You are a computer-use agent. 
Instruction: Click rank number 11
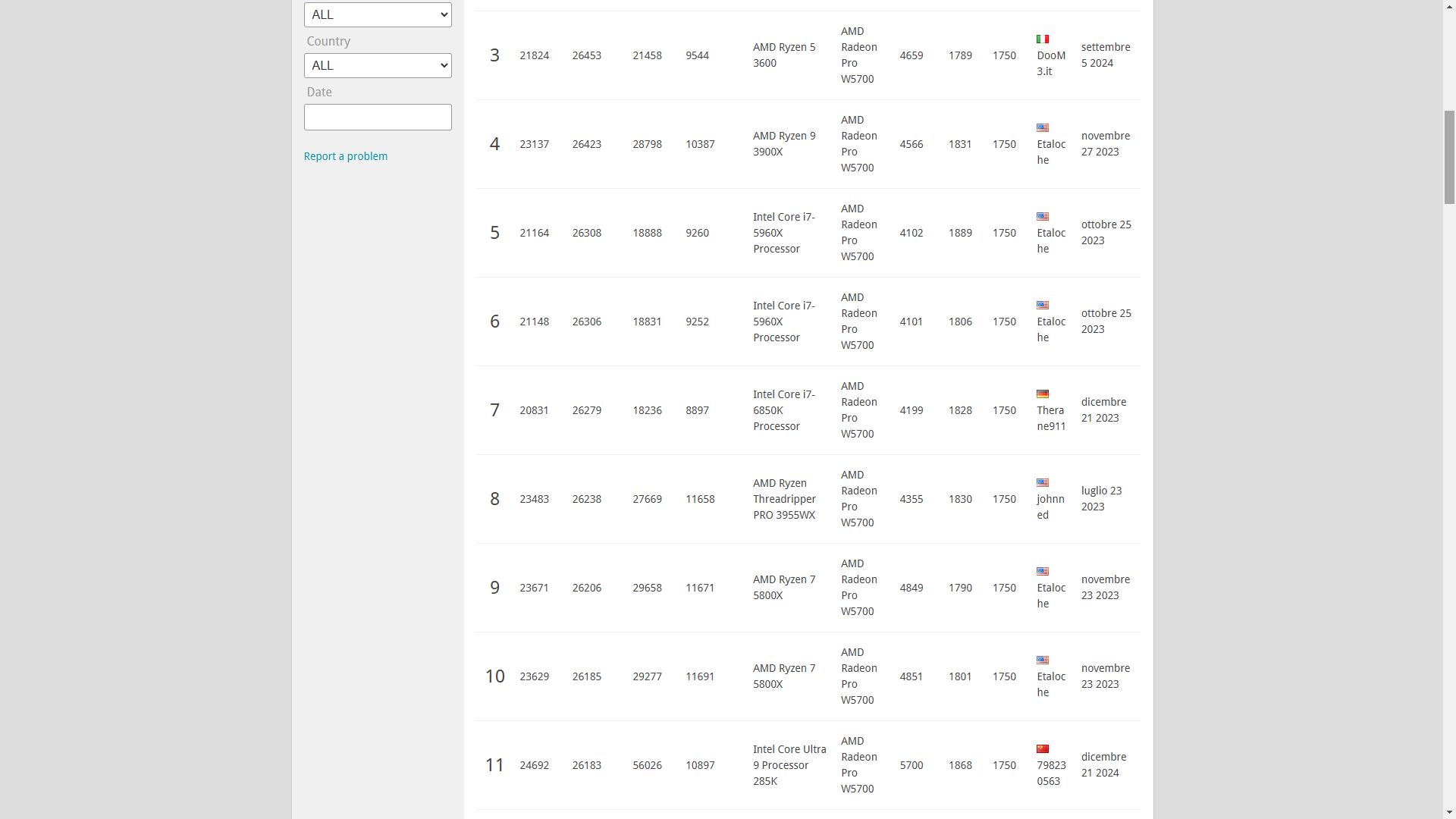[494, 765]
